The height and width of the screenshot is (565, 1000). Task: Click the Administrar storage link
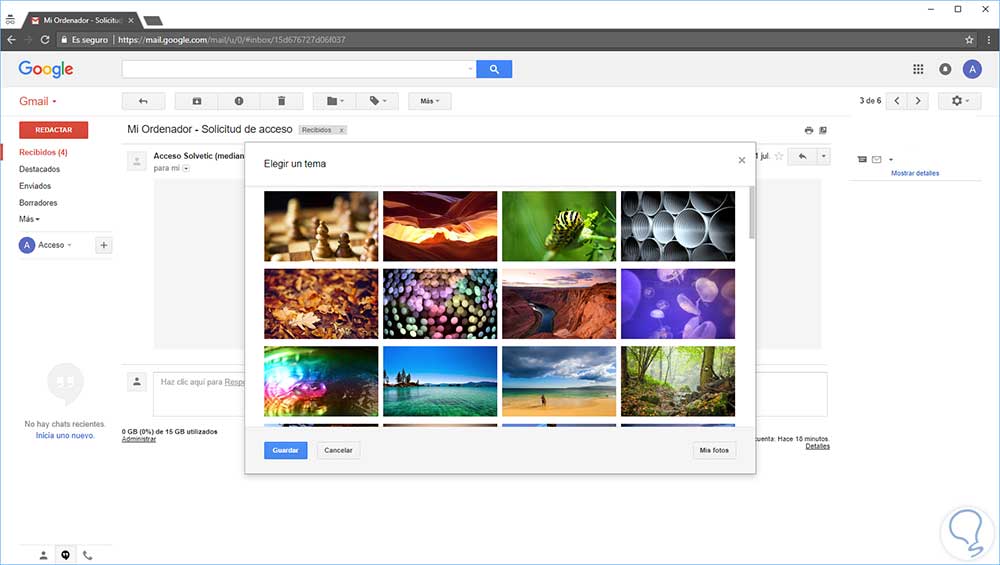click(139, 439)
